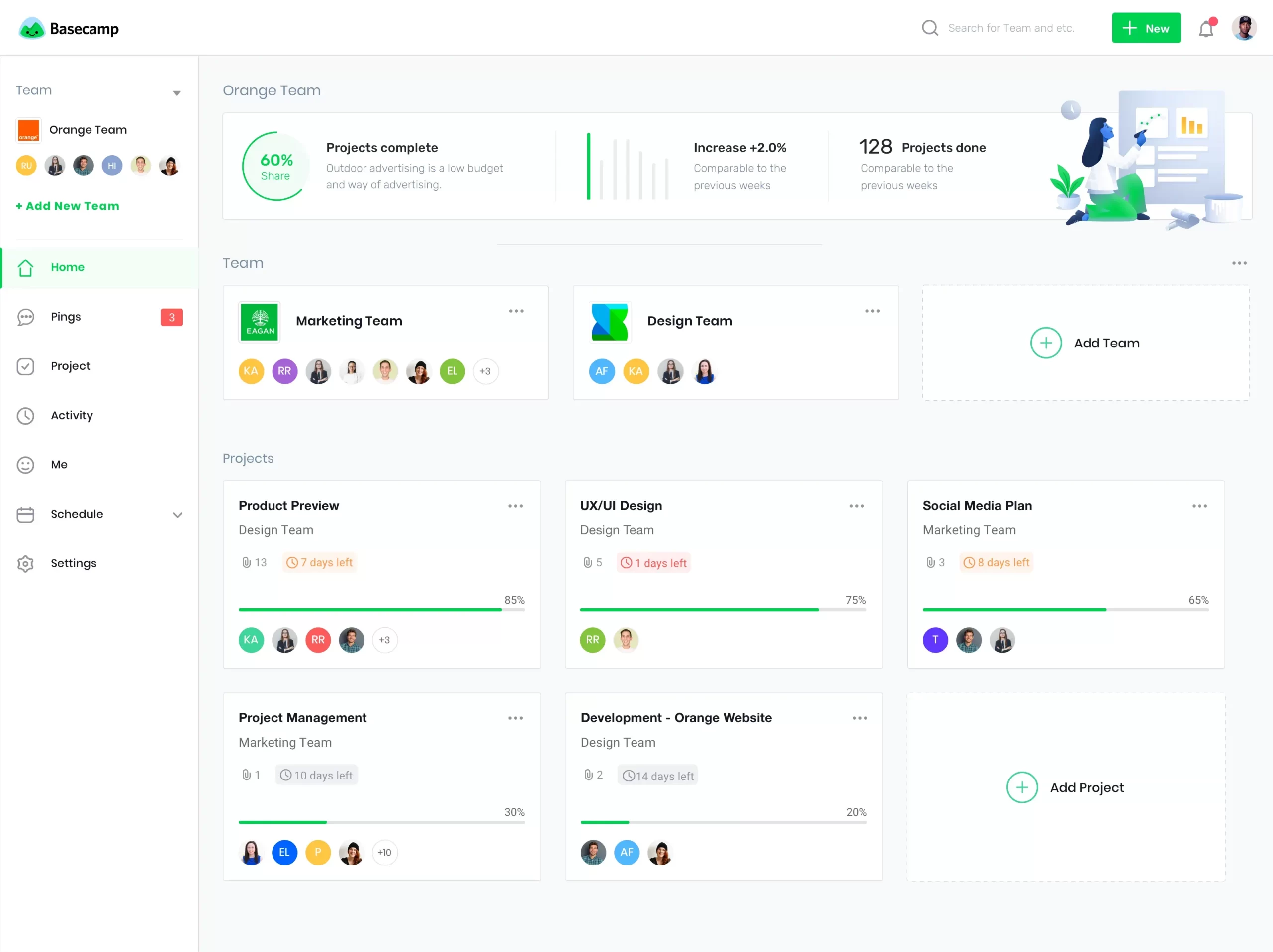1273x952 pixels.
Task: Click the Basecamp logo icon
Action: pos(32,28)
